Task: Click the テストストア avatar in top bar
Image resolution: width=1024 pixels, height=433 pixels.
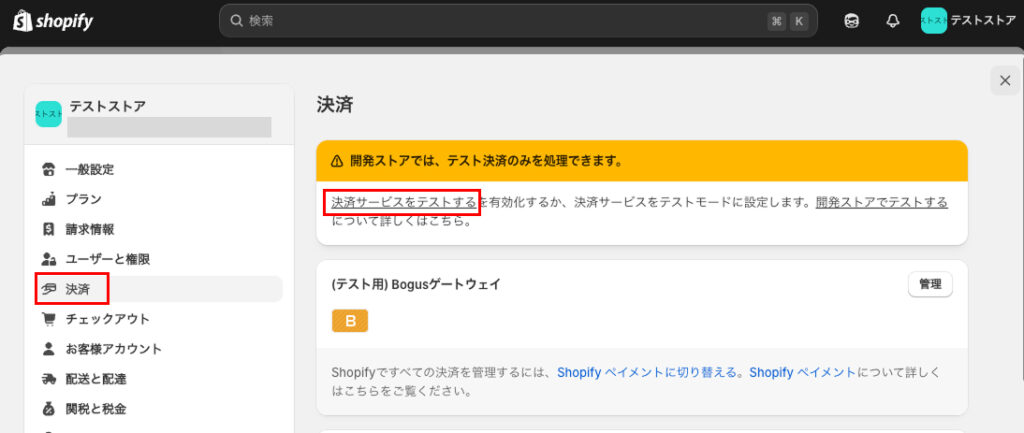Action: pos(933,21)
